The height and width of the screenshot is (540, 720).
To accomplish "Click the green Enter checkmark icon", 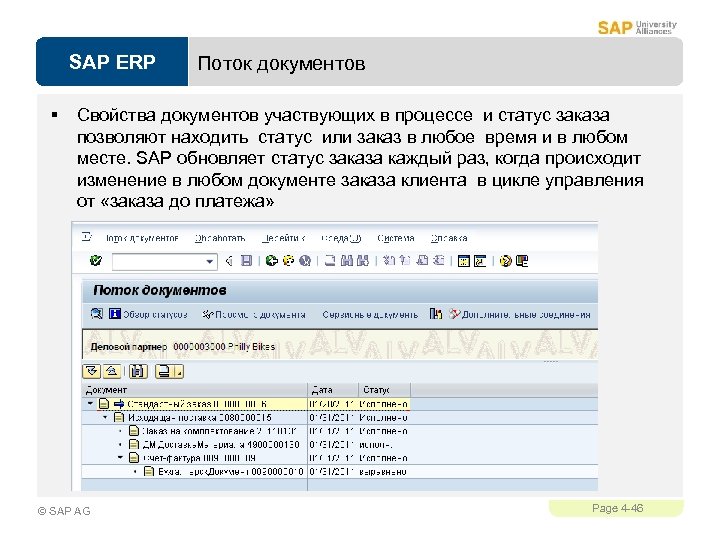I will [x=96, y=261].
